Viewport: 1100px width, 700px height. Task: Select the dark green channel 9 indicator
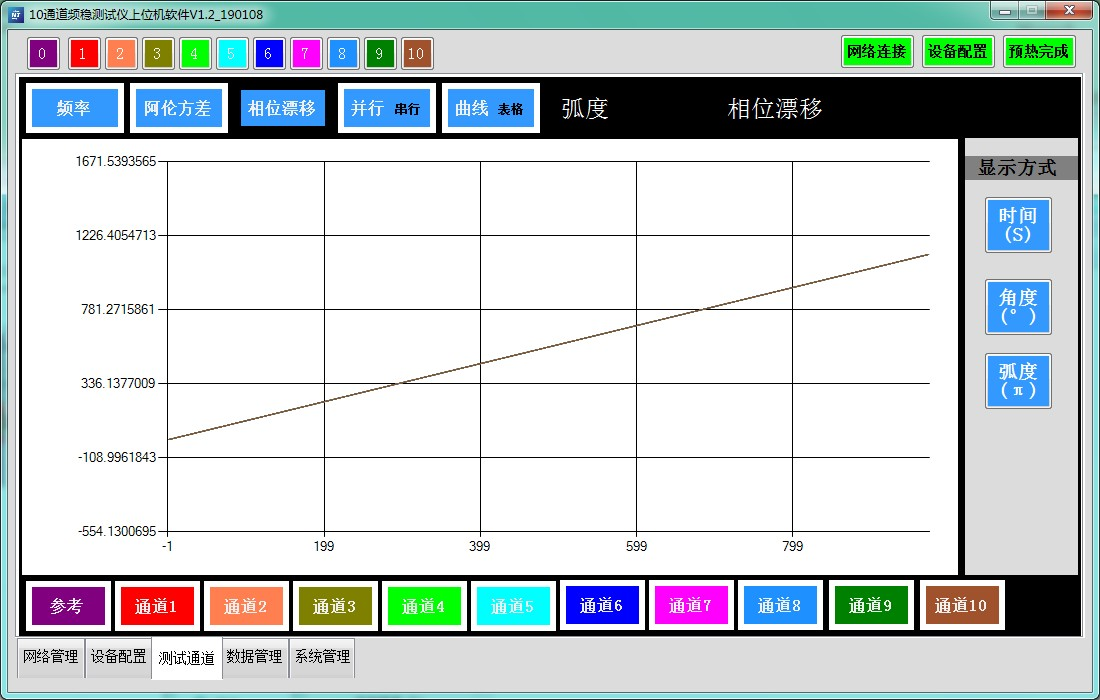pyautogui.click(x=380, y=54)
